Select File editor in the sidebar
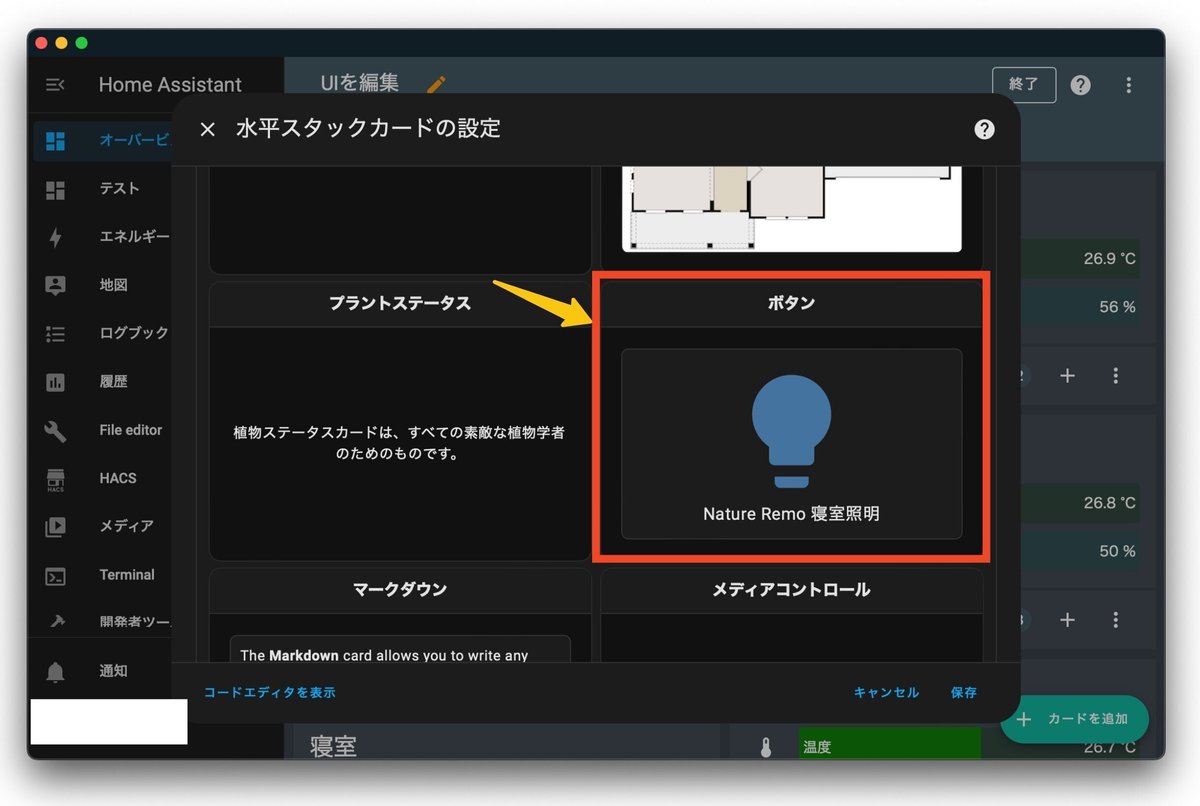Image resolution: width=1200 pixels, height=806 pixels. point(131,430)
